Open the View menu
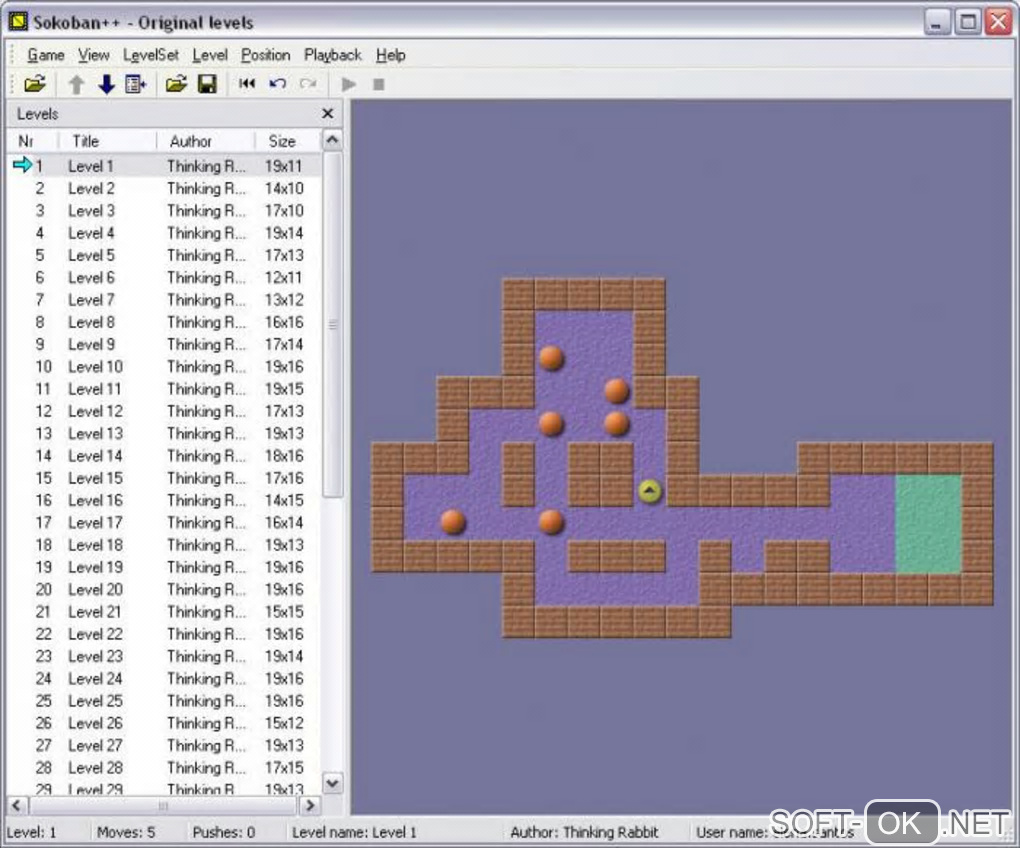1020x848 pixels. click(94, 55)
